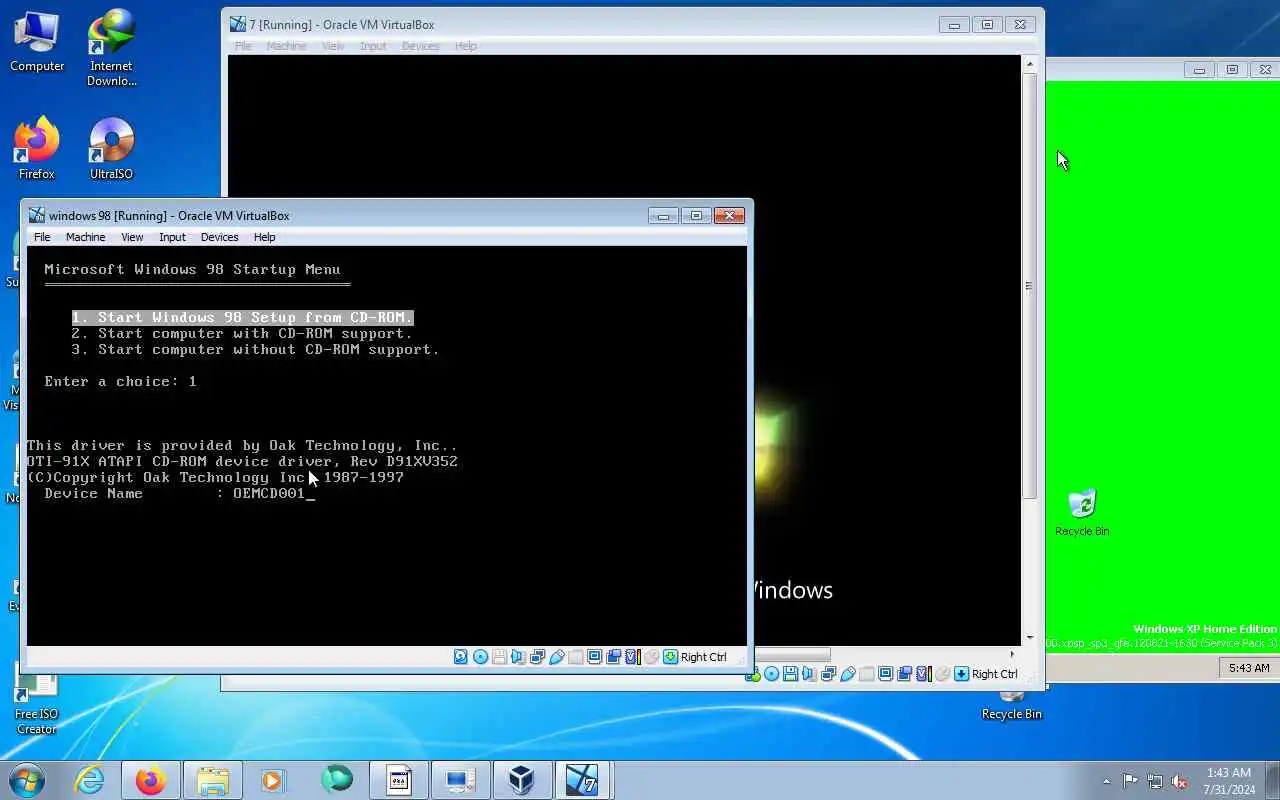1280x800 pixels.
Task: Click the display indicator in the 7 VM status bar
Action: [x=885, y=674]
